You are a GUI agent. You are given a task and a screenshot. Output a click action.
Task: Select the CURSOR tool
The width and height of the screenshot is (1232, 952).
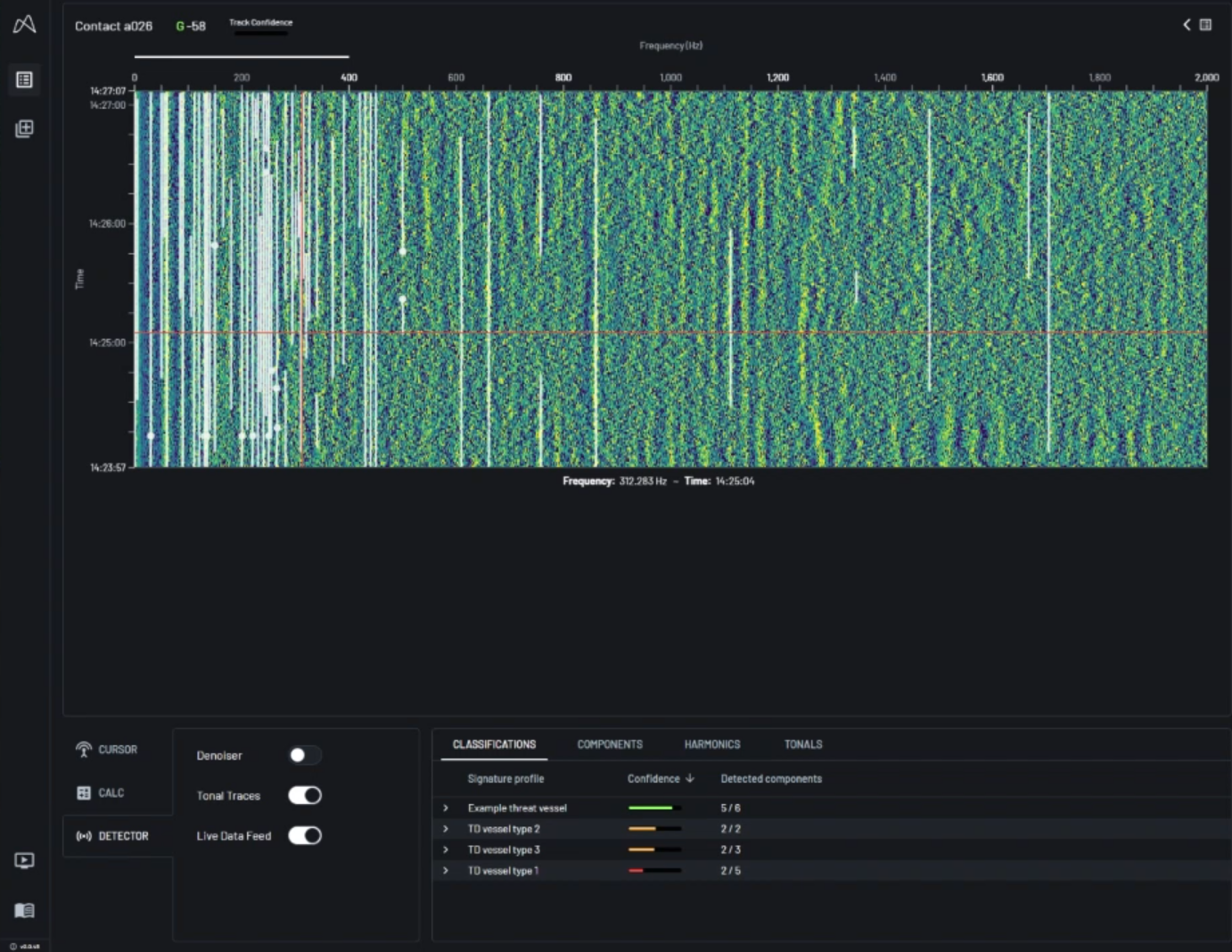pyautogui.click(x=107, y=750)
